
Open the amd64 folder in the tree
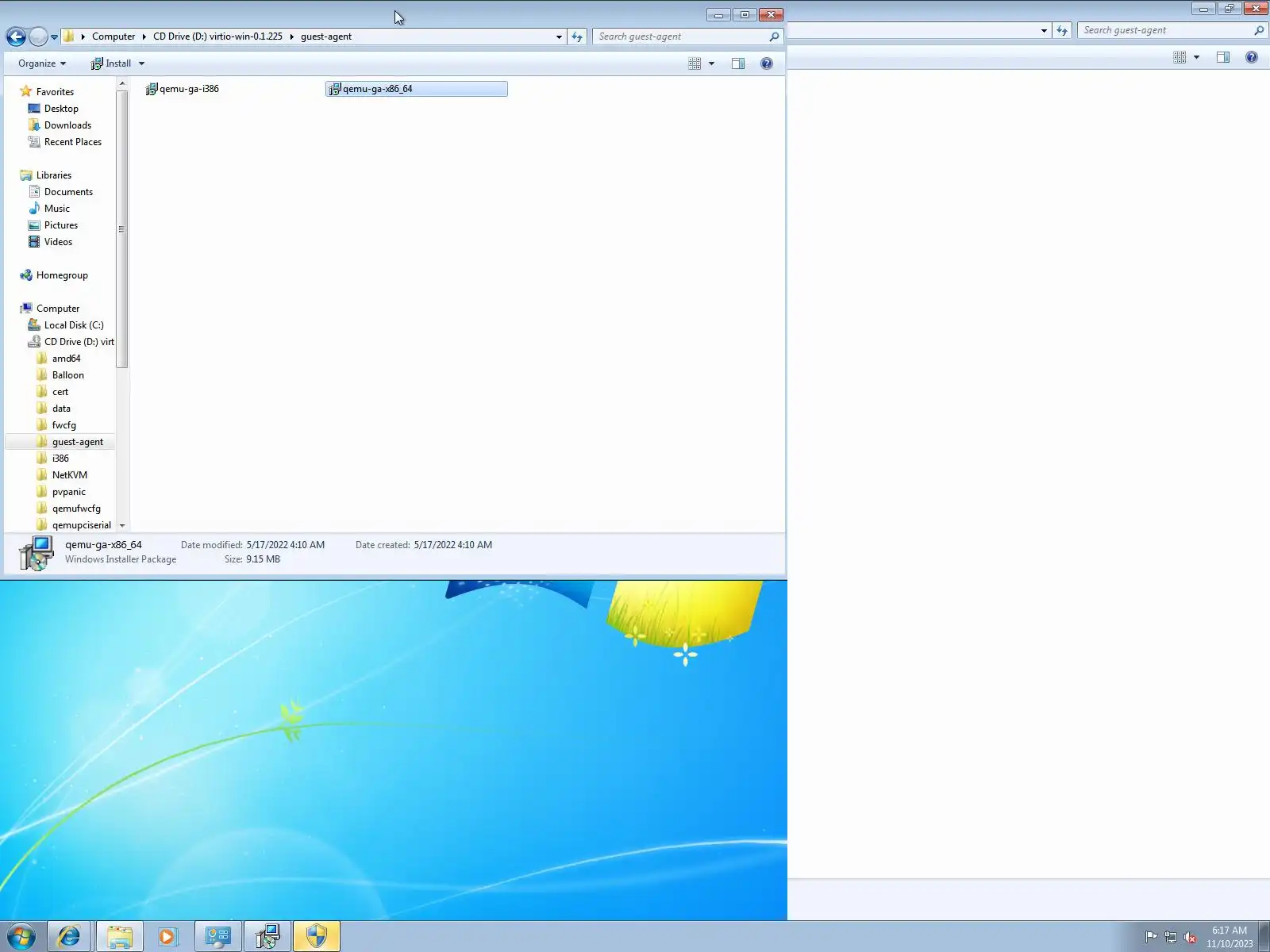click(x=67, y=359)
